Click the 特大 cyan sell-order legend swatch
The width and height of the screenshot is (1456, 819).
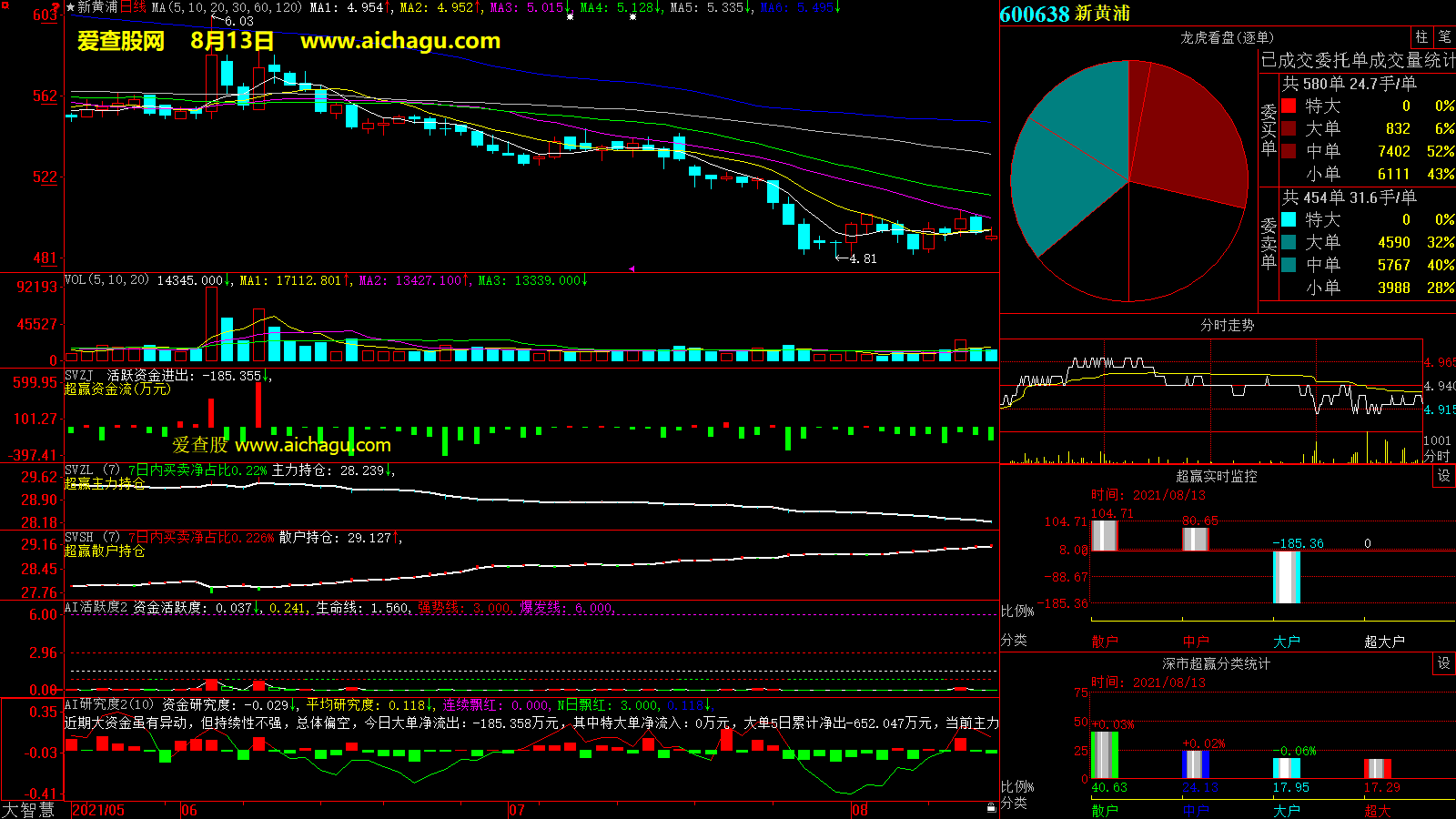pos(1289,219)
